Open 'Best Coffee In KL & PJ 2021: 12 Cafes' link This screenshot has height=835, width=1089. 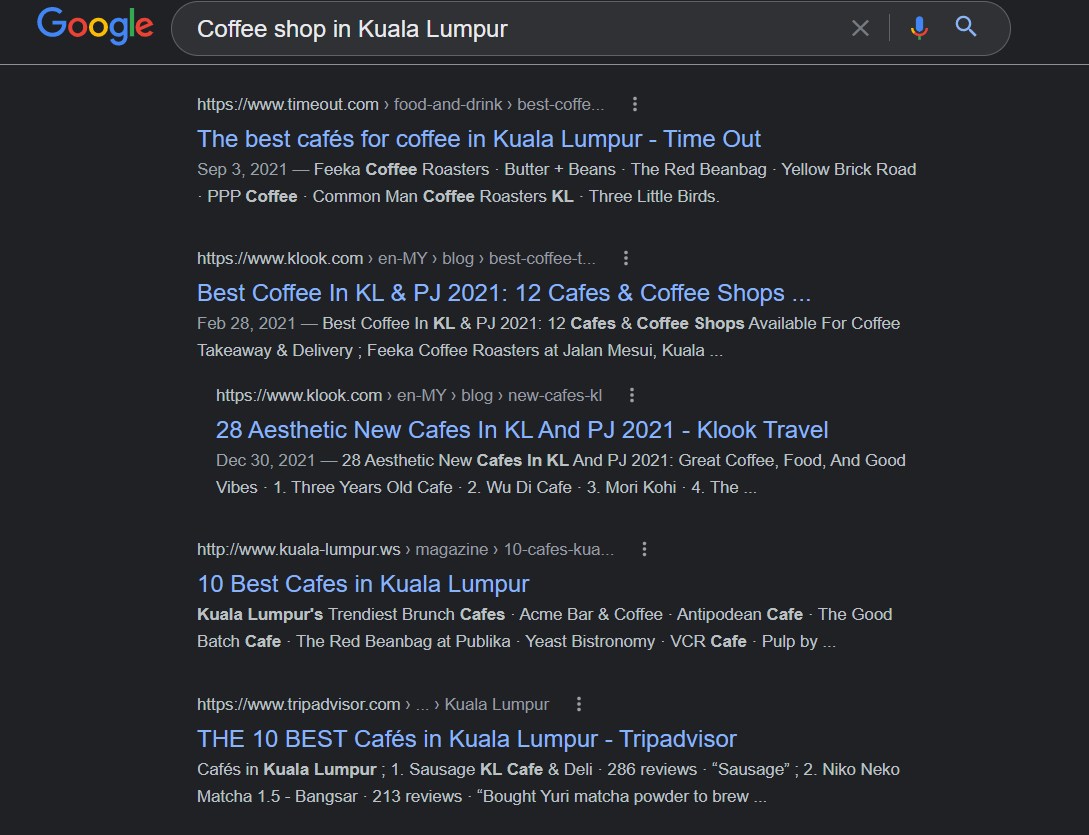click(x=504, y=293)
